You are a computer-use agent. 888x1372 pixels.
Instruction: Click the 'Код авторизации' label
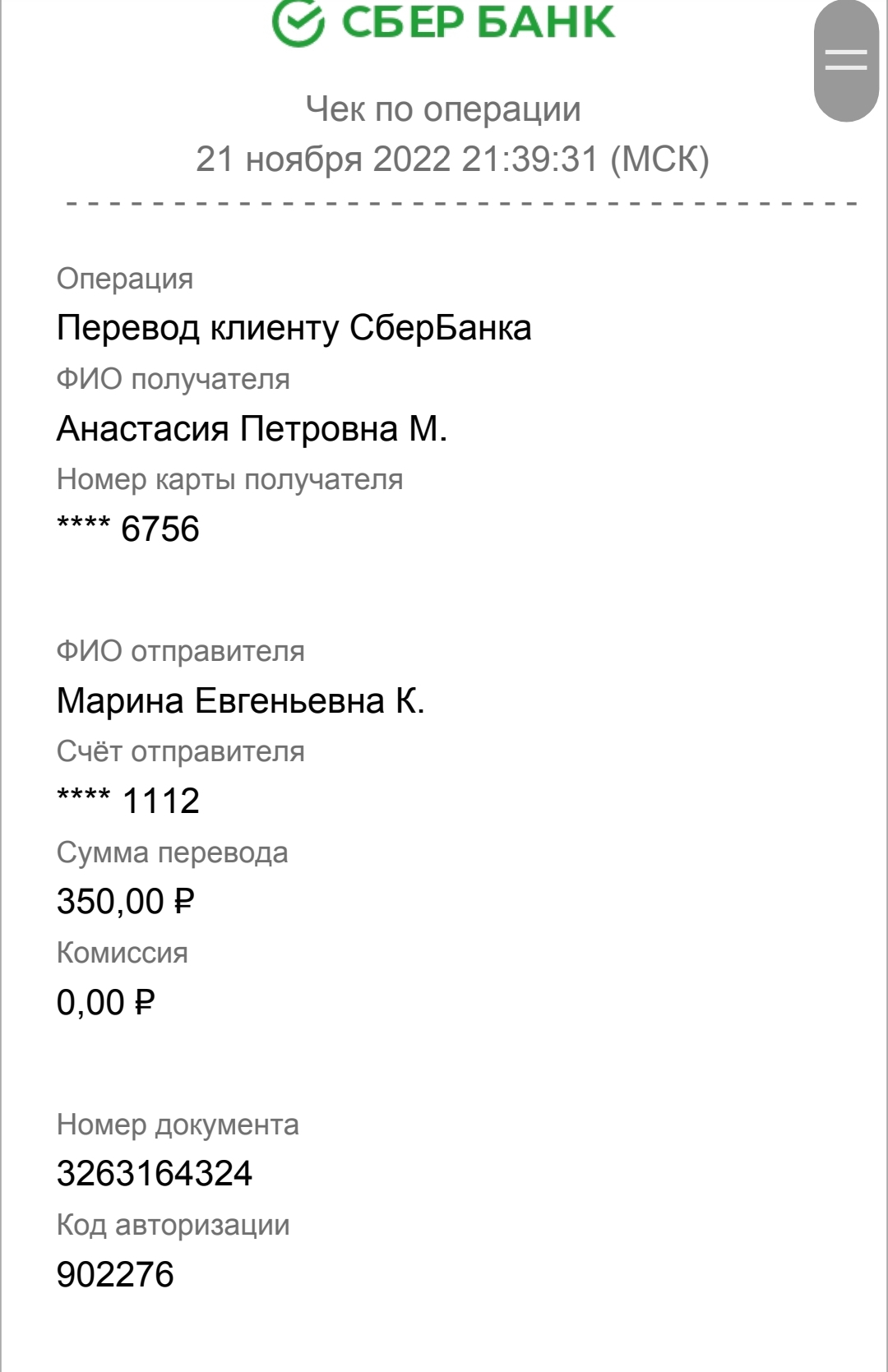point(173,1226)
